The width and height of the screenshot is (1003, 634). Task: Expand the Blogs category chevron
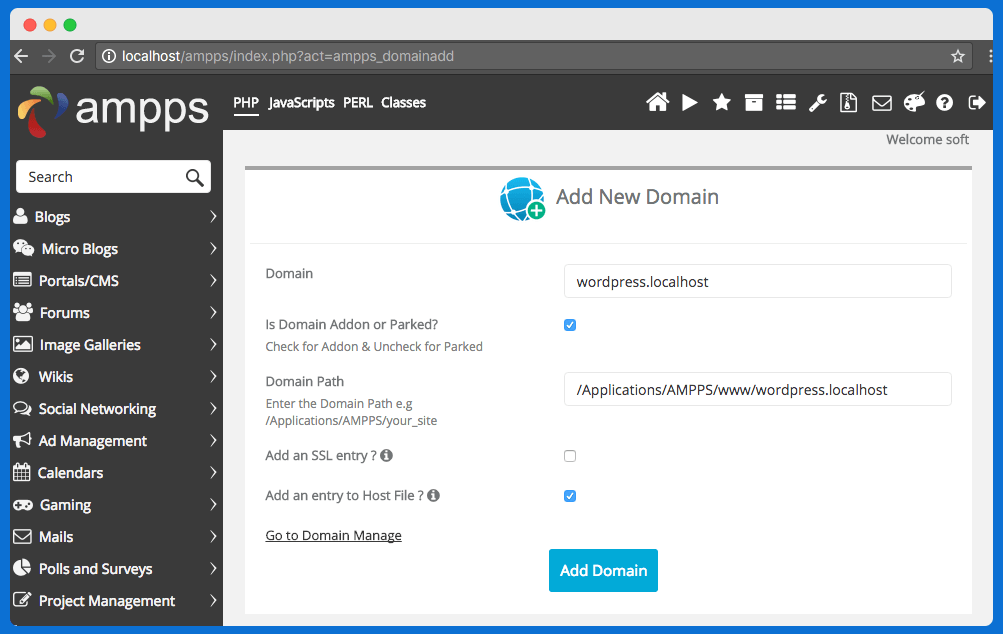coord(213,217)
